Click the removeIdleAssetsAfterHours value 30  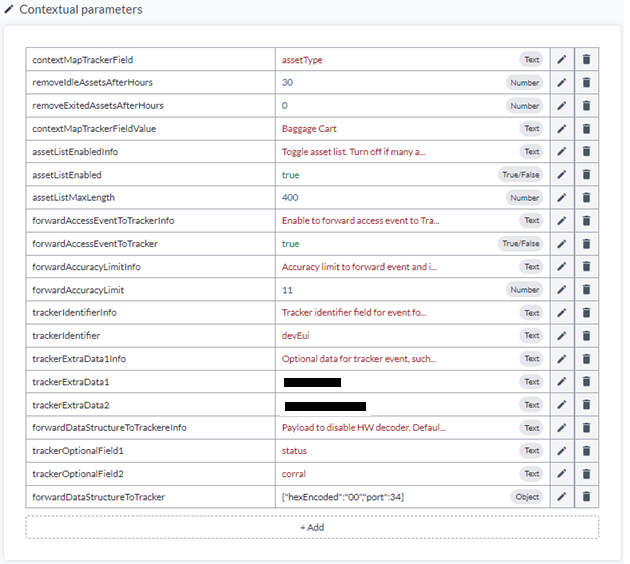click(288, 83)
